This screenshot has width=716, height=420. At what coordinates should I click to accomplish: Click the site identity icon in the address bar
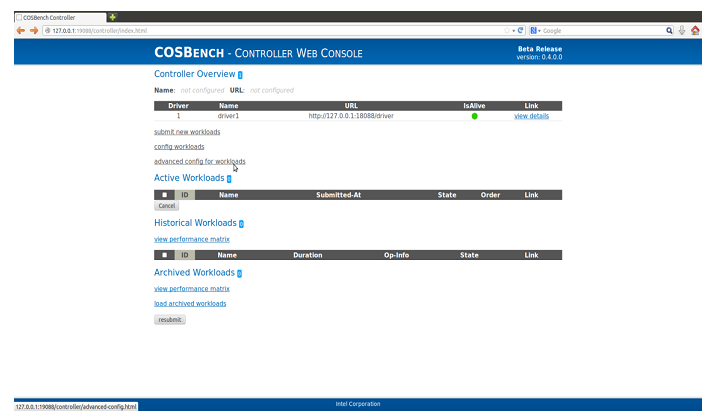pos(47,31)
